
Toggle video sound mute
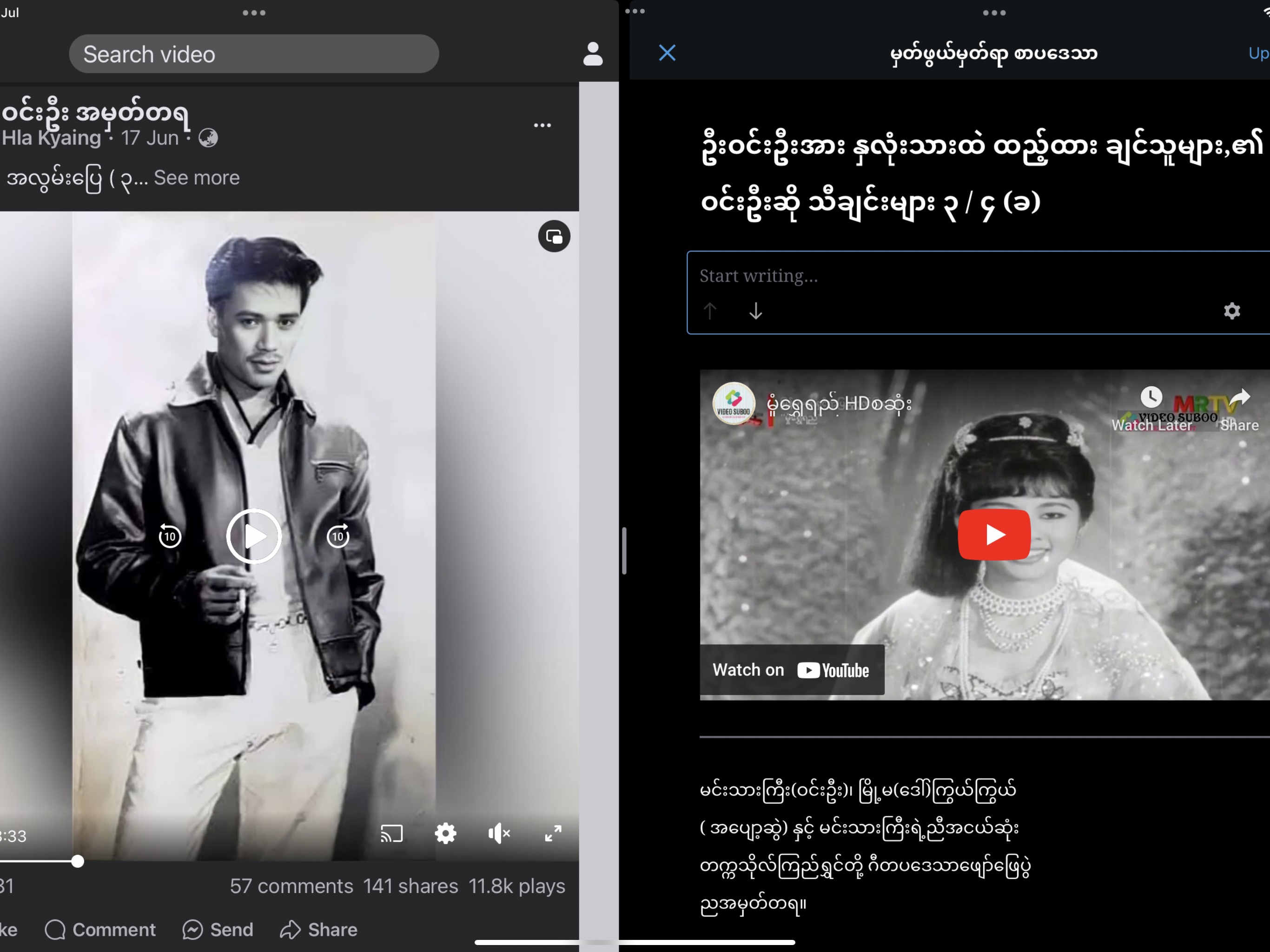tap(499, 833)
